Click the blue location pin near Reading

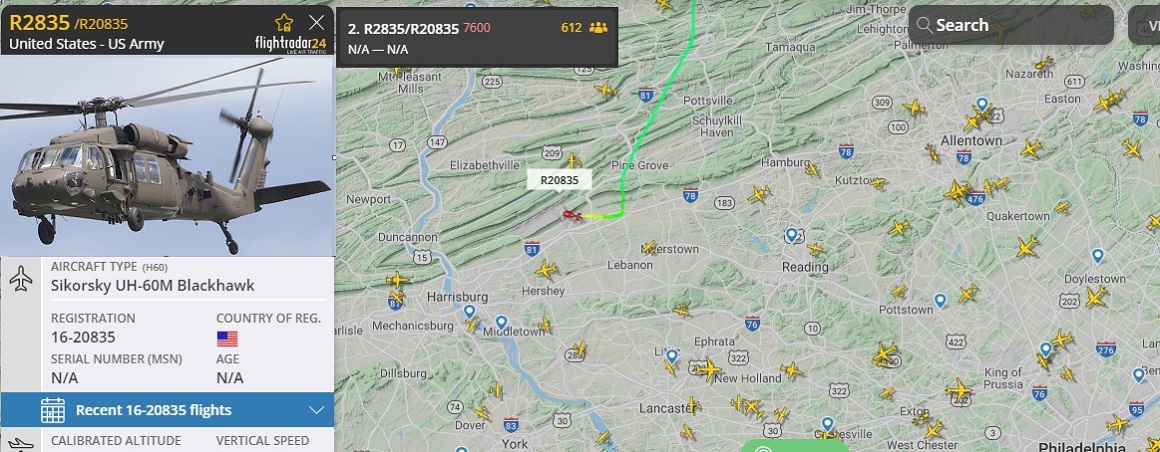pyautogui.click(x=792, y=236)
